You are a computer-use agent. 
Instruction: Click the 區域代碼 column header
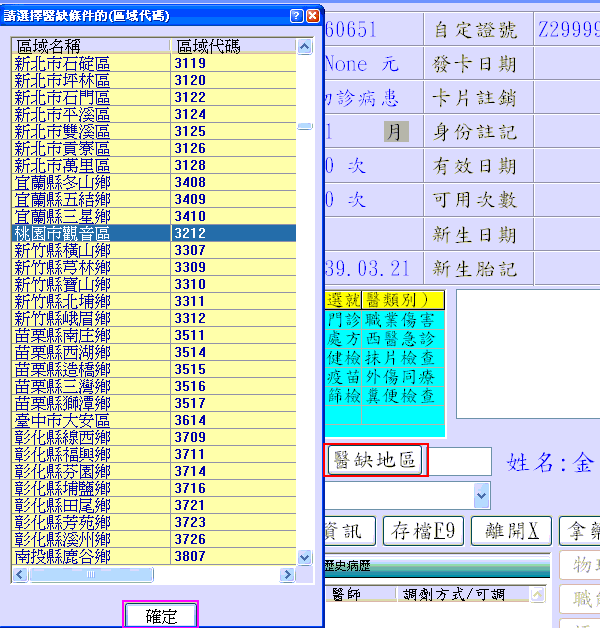[232, 46]
